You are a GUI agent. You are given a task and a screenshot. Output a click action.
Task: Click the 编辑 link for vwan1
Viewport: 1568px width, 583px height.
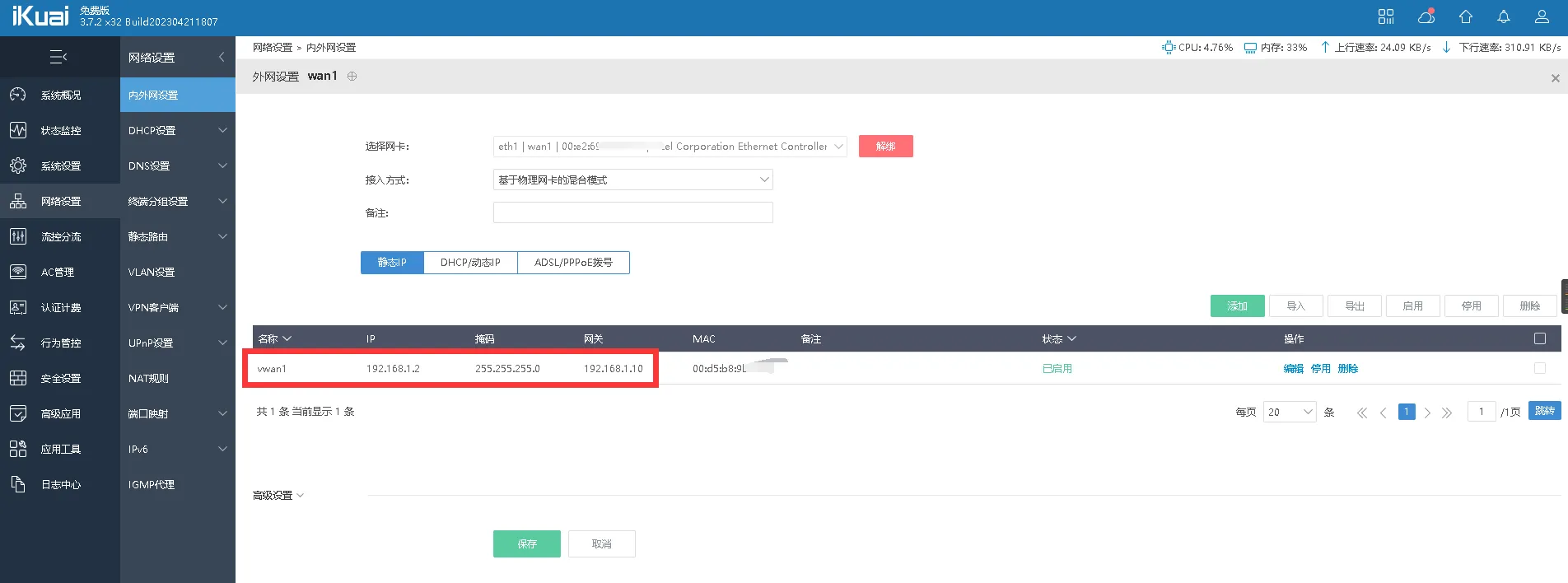1293,369
